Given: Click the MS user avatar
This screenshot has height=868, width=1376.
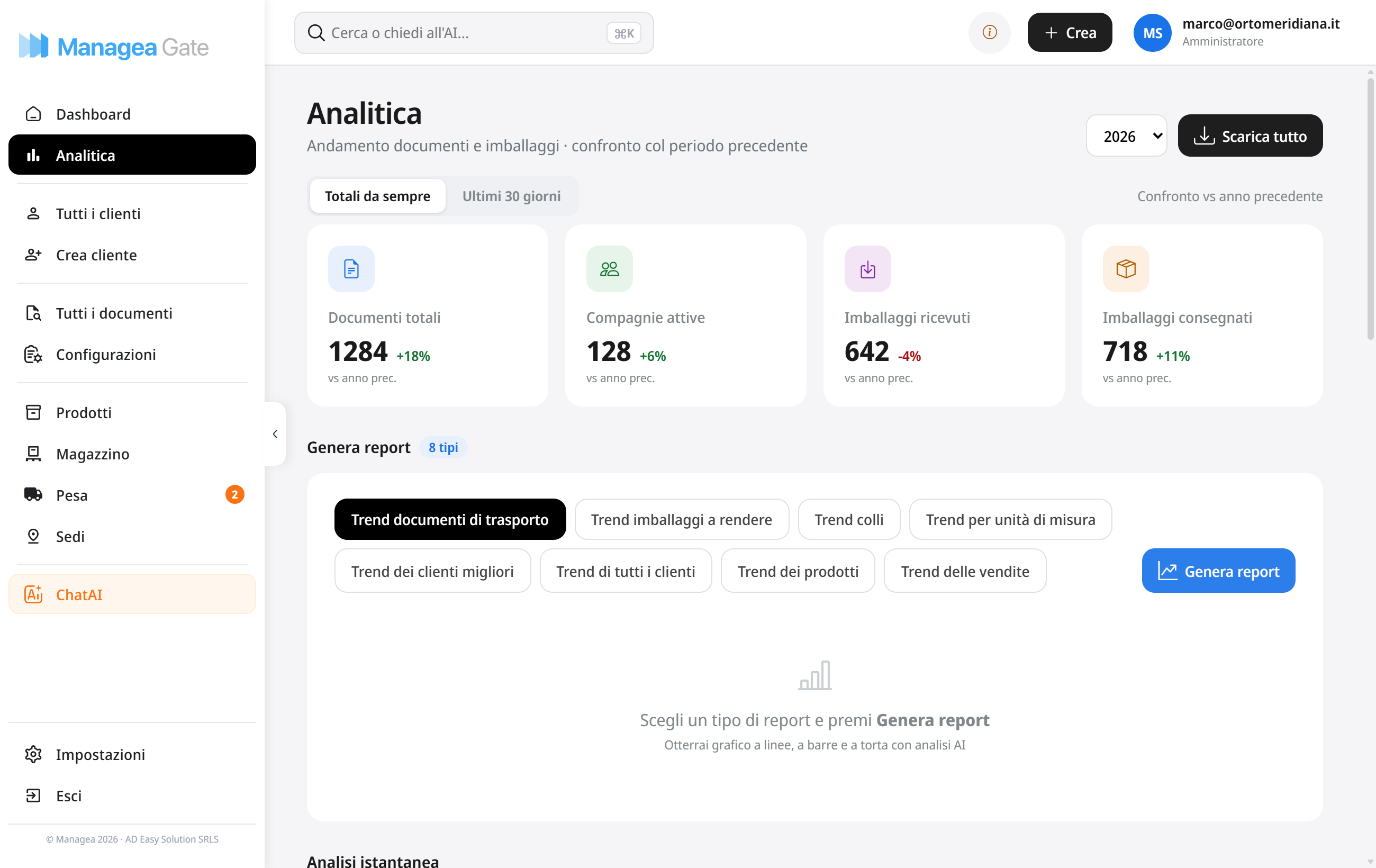Looking at the screenshot, I should tap(1153, 33).
